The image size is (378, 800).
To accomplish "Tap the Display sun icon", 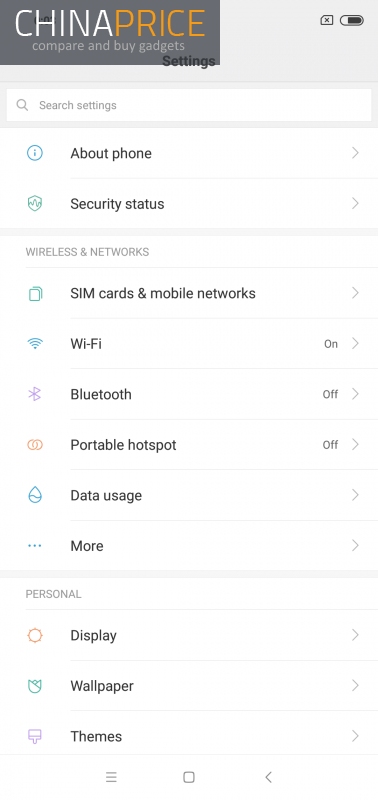I will (35, 636).
